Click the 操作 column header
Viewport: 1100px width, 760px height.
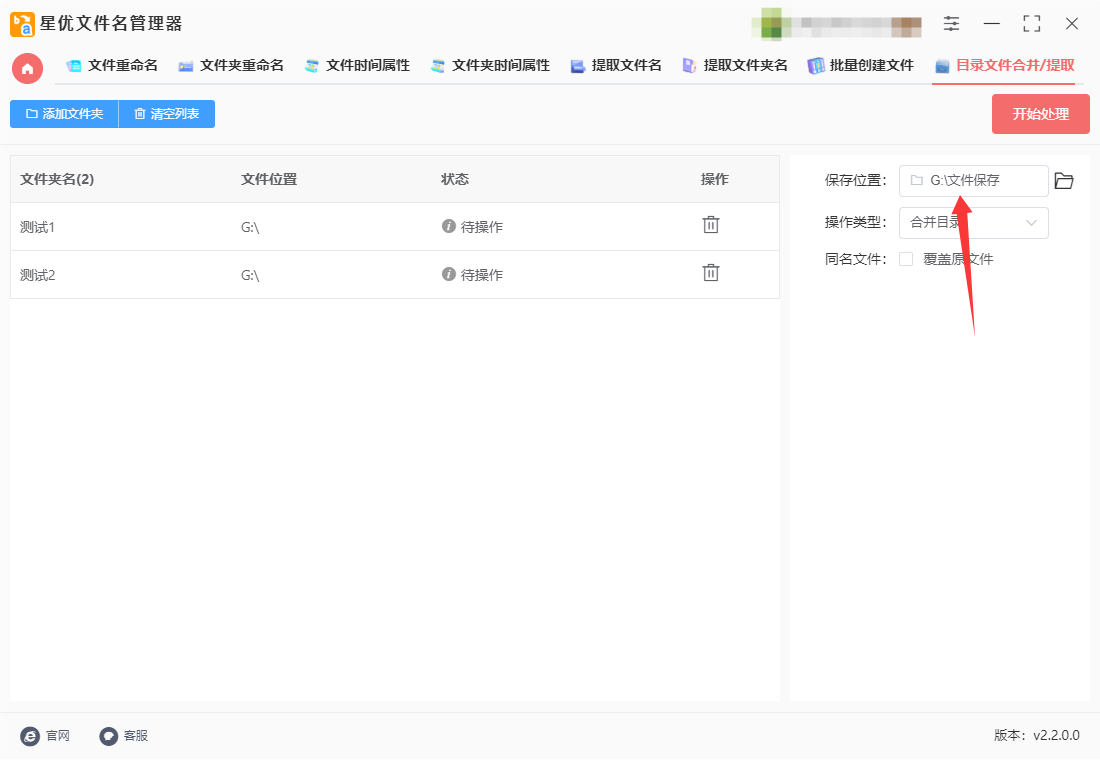(x=714, y=179)
